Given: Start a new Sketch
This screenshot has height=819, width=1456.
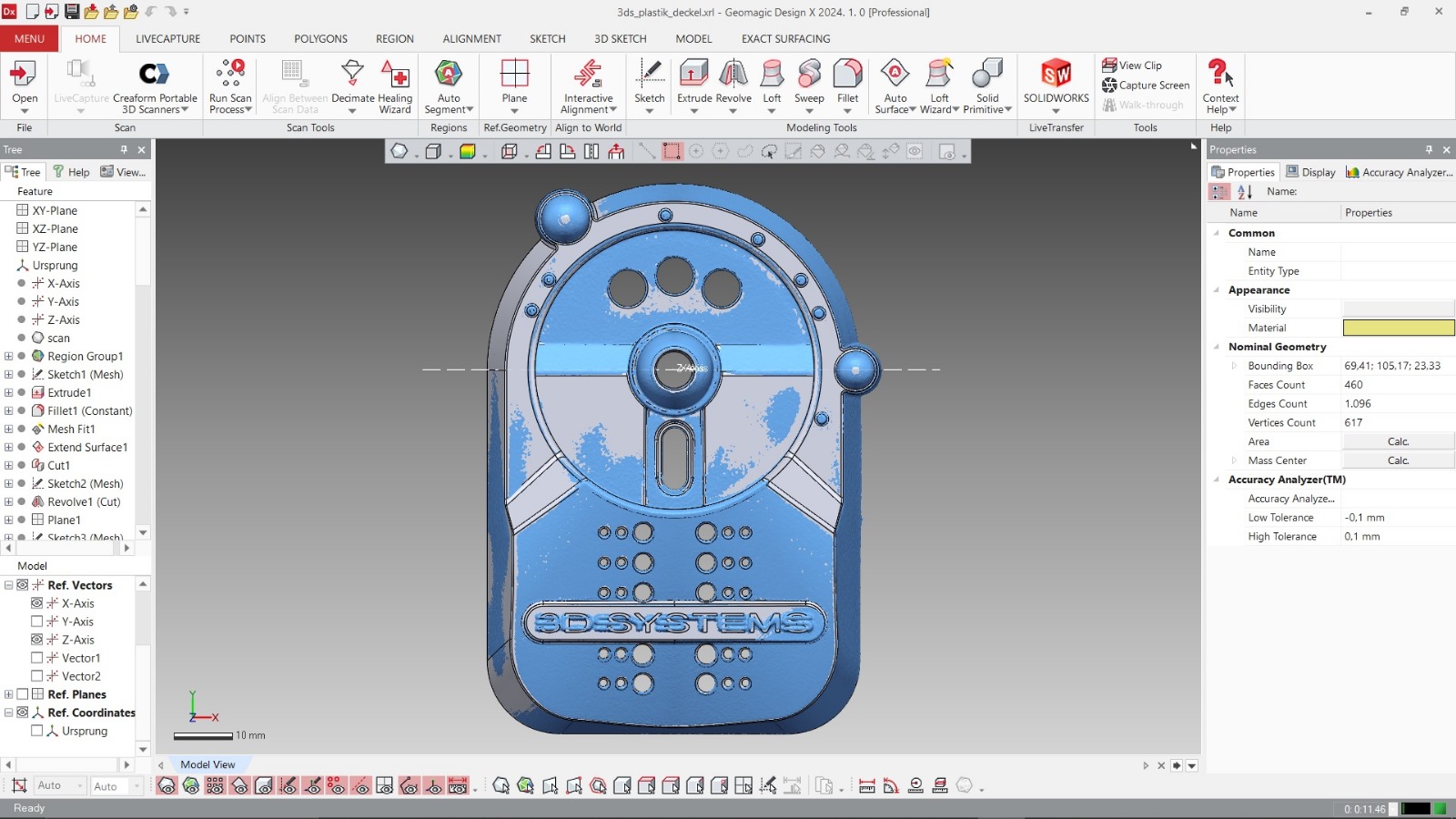Looking at the screenshot, I should tap(650, 86).
